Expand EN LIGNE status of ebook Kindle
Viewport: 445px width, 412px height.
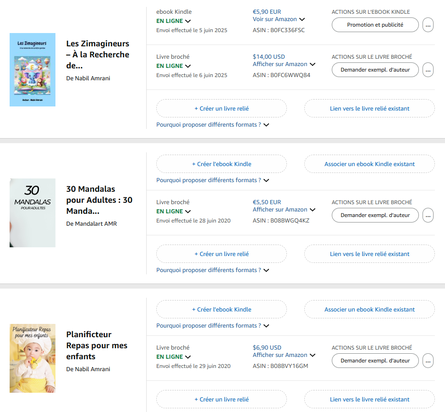click(173, 21)
